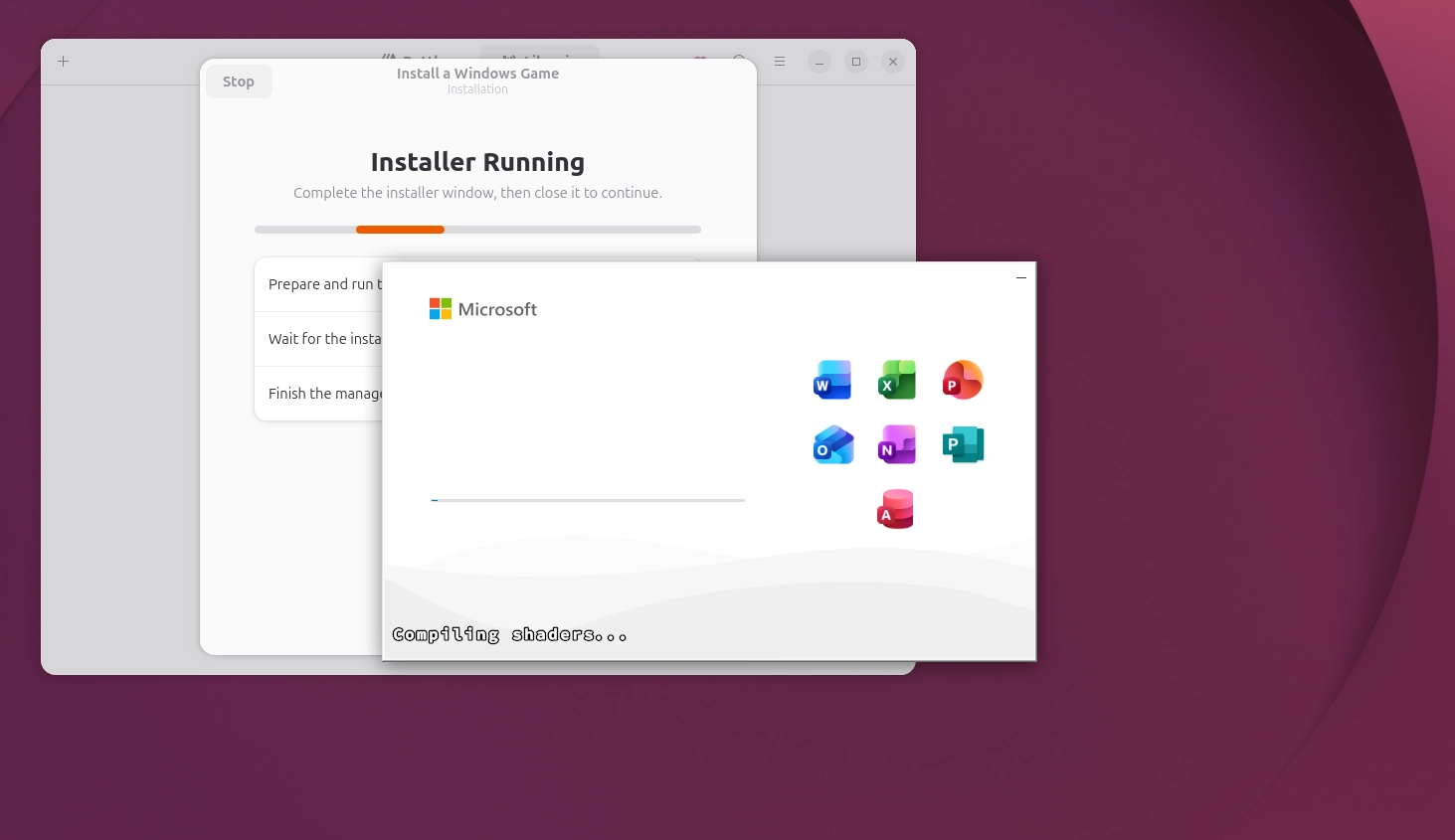This screenshot has width=1455, height=840.
Task: Click the orange installer progress bar
Action: [477, 230]
